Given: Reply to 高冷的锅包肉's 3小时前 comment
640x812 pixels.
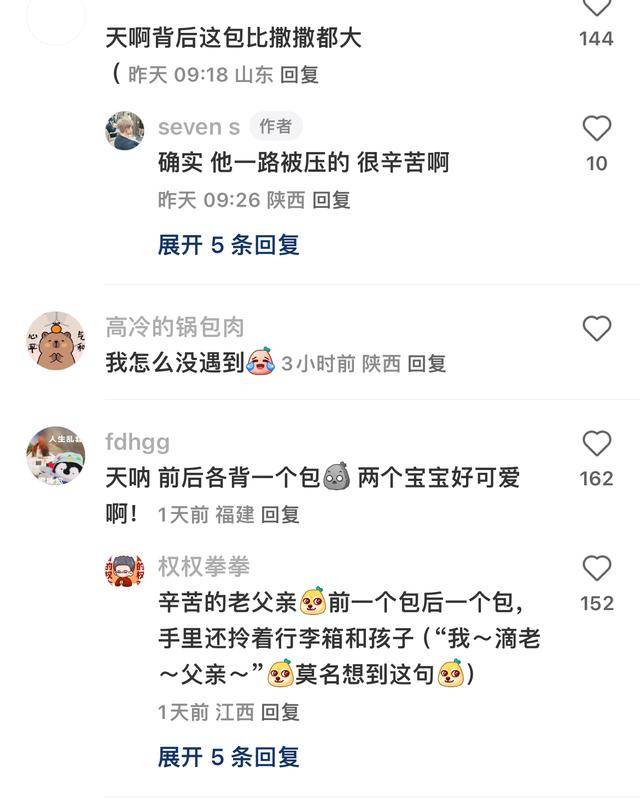Looking at the screenshot, I should coord(427,364).
